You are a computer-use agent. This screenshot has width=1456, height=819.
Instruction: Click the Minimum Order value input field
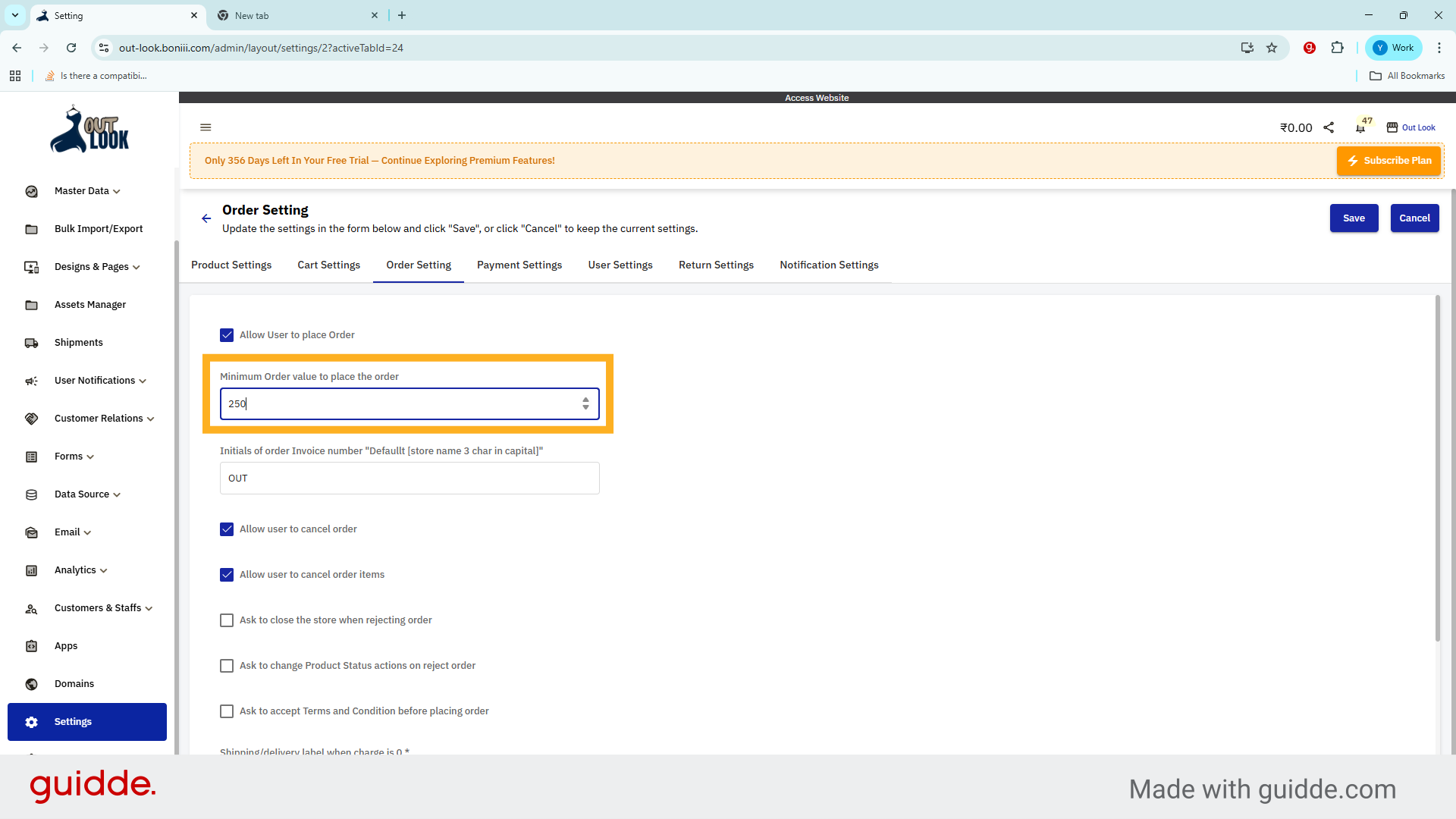point(409,403)
